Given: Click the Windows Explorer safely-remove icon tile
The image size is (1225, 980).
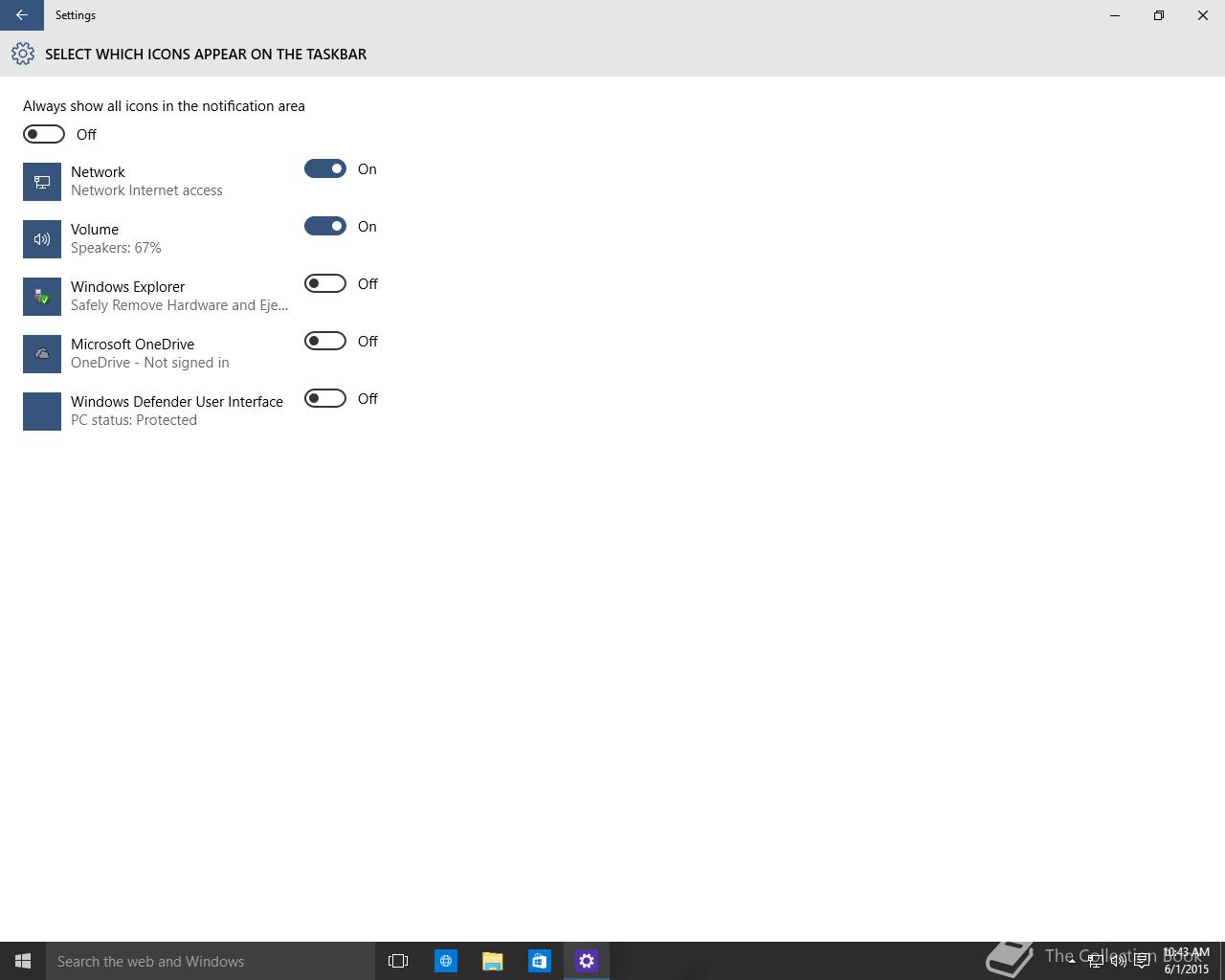Looking at the screenshot, I should pos(42,297).
